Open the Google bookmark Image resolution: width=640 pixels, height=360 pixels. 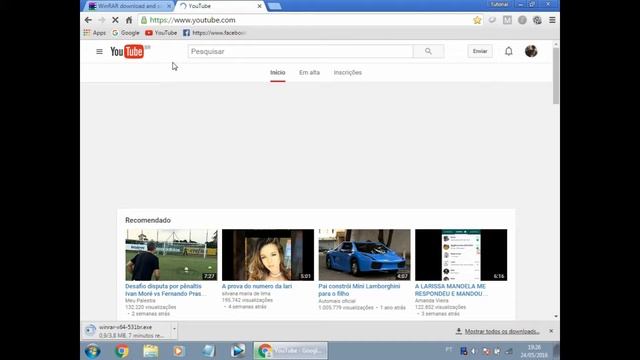126,33
